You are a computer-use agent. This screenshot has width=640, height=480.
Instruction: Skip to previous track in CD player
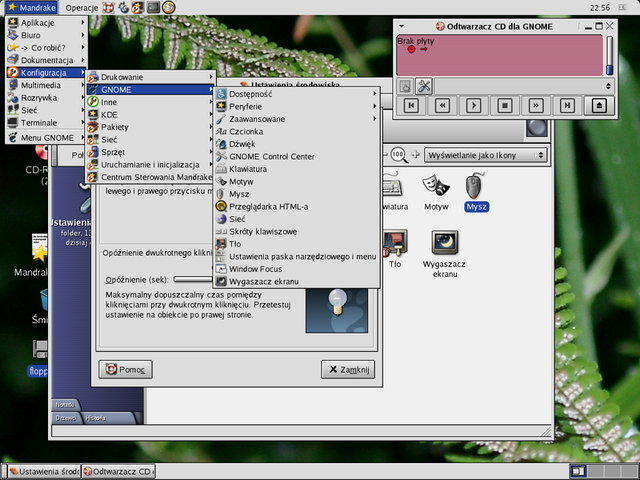pos(411,106)
